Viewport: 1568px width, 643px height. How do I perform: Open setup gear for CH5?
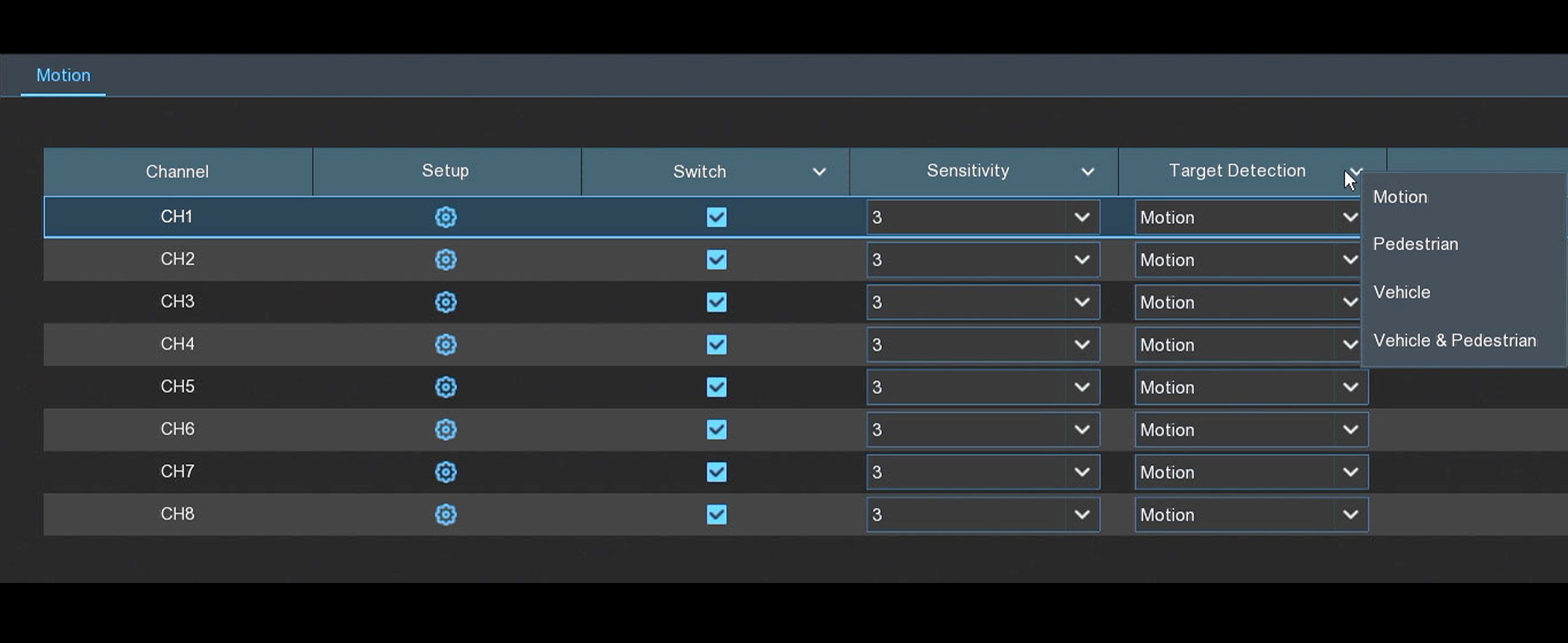(446, 387)
